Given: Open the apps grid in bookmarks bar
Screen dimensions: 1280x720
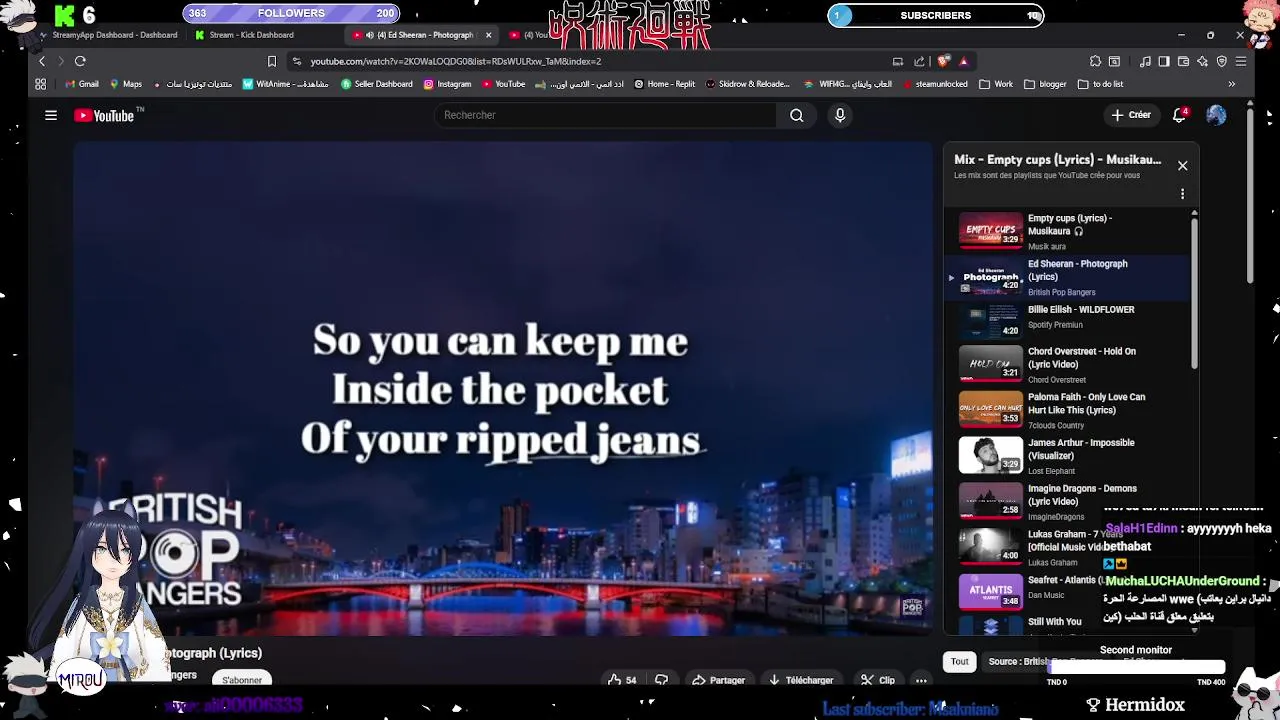Looking at the screenshot, I should tap(41, 84).
